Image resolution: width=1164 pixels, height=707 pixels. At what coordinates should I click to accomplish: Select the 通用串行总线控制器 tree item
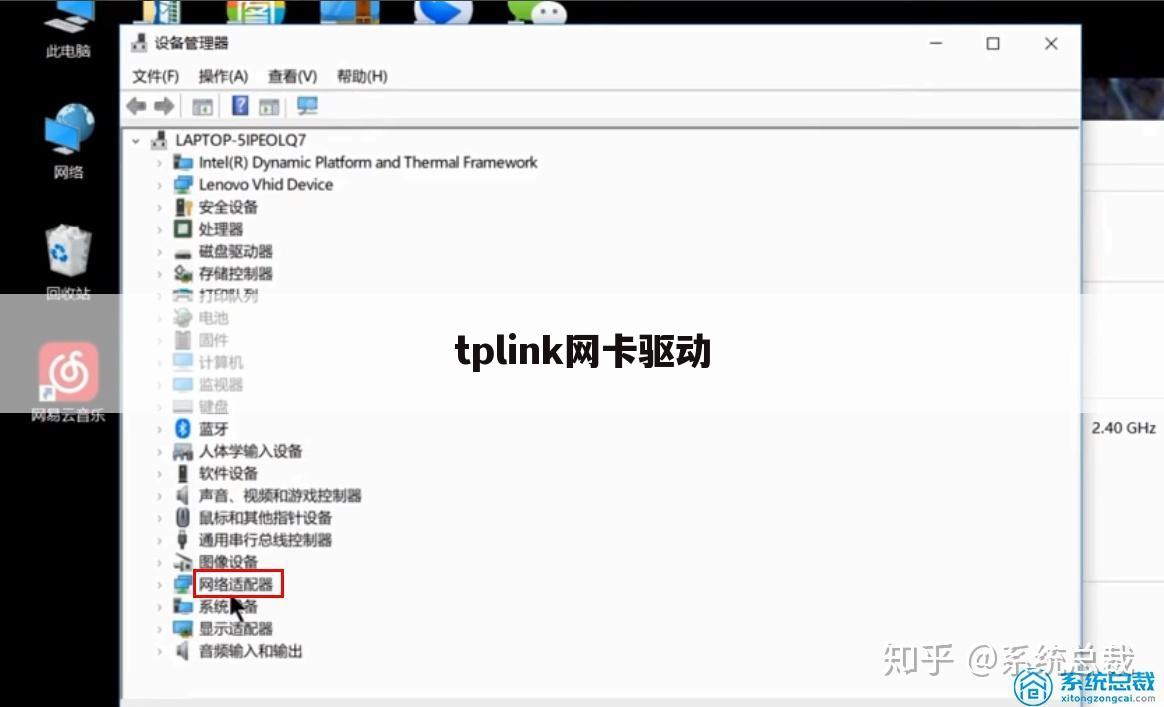click(x=266, y=540)
